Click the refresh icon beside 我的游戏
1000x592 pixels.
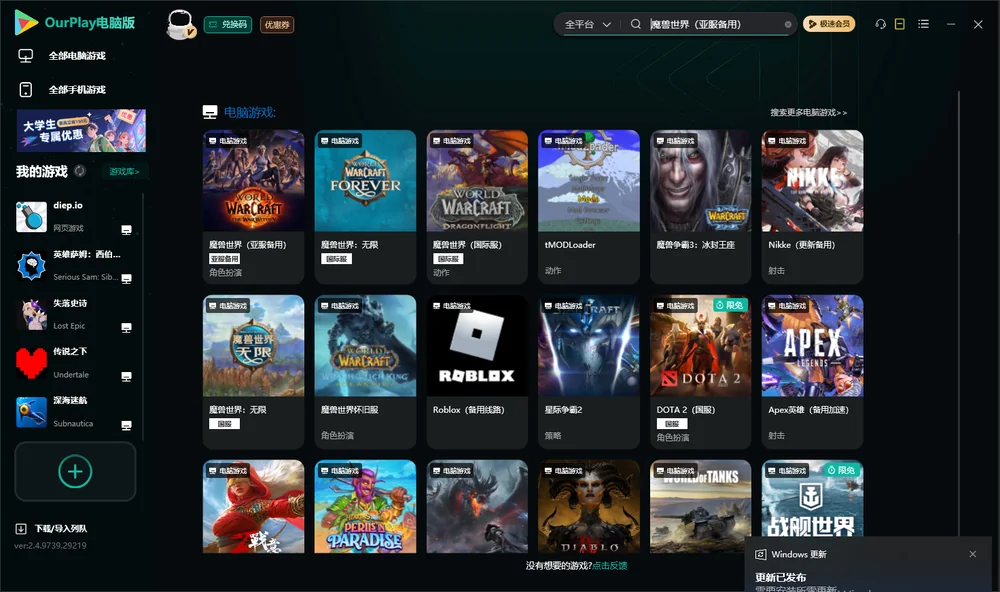80,171
